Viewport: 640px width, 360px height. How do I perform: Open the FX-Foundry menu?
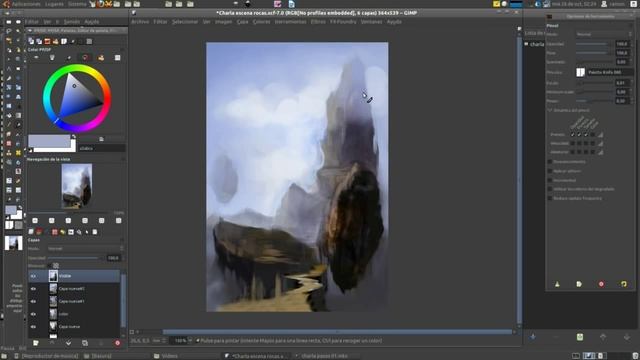(343, 22)
